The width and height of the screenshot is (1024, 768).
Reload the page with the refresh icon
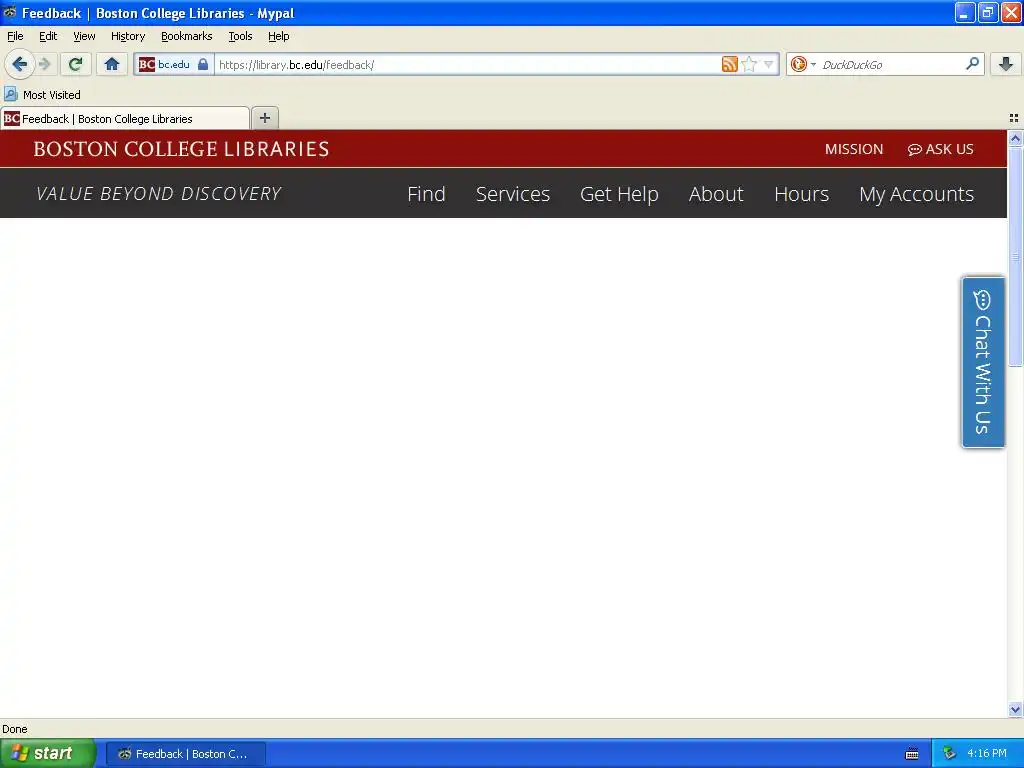tap(76, 64)
